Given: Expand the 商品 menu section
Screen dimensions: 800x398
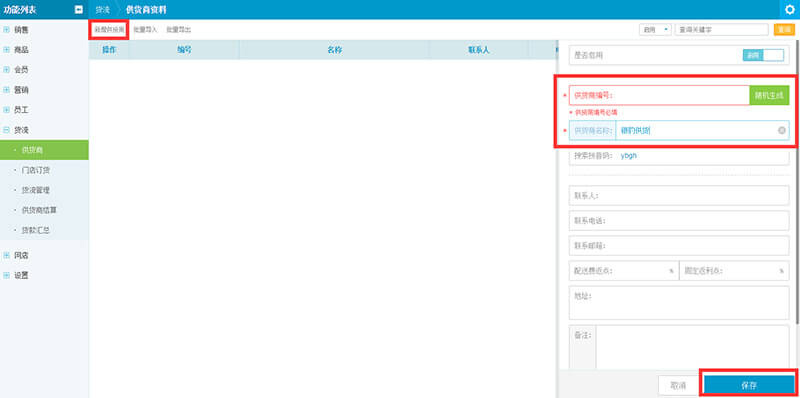Looking at the screenshot, I should [7, 49].
